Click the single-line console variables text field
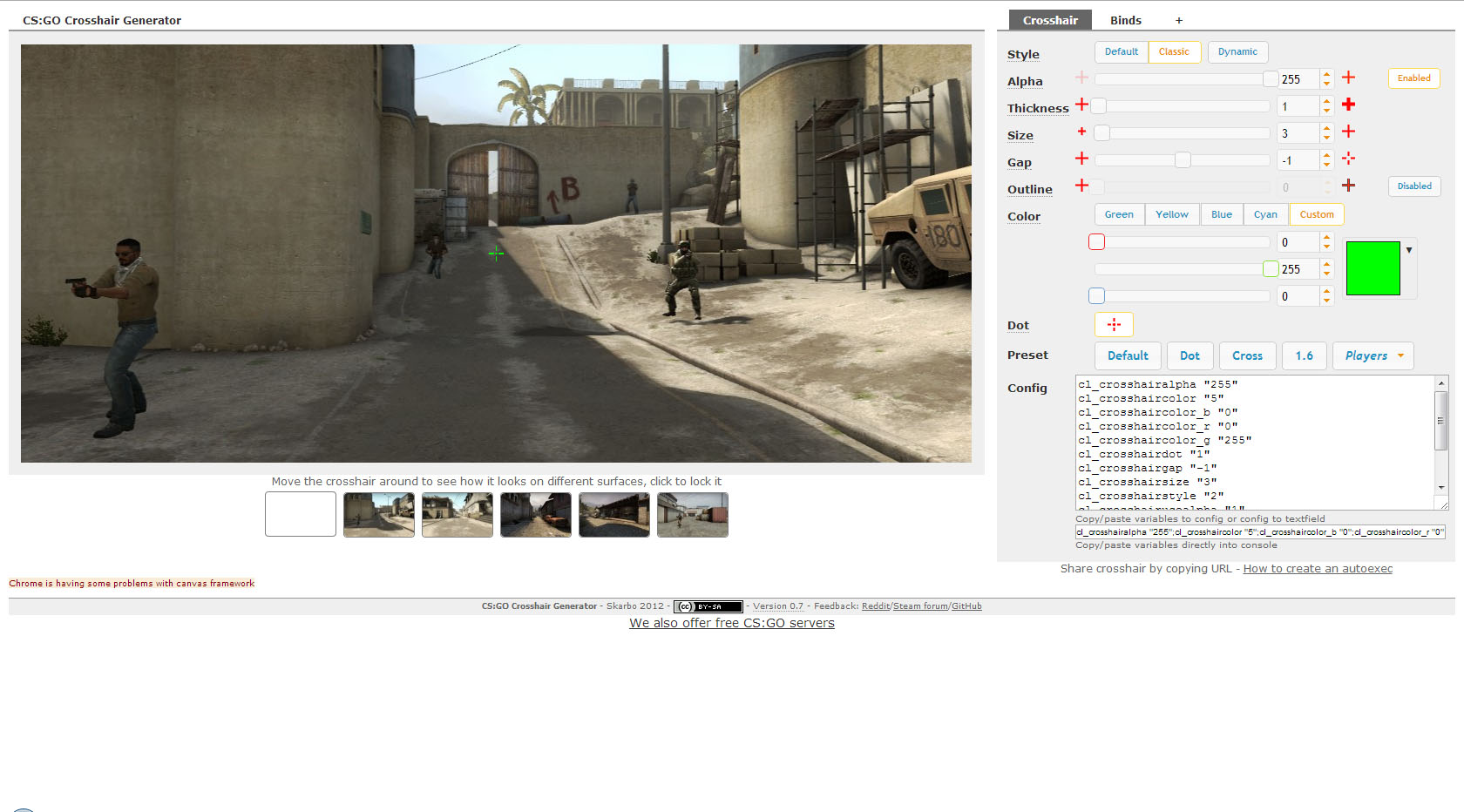This screenshot has width=1464, height=812. (x=1260, y=531)
